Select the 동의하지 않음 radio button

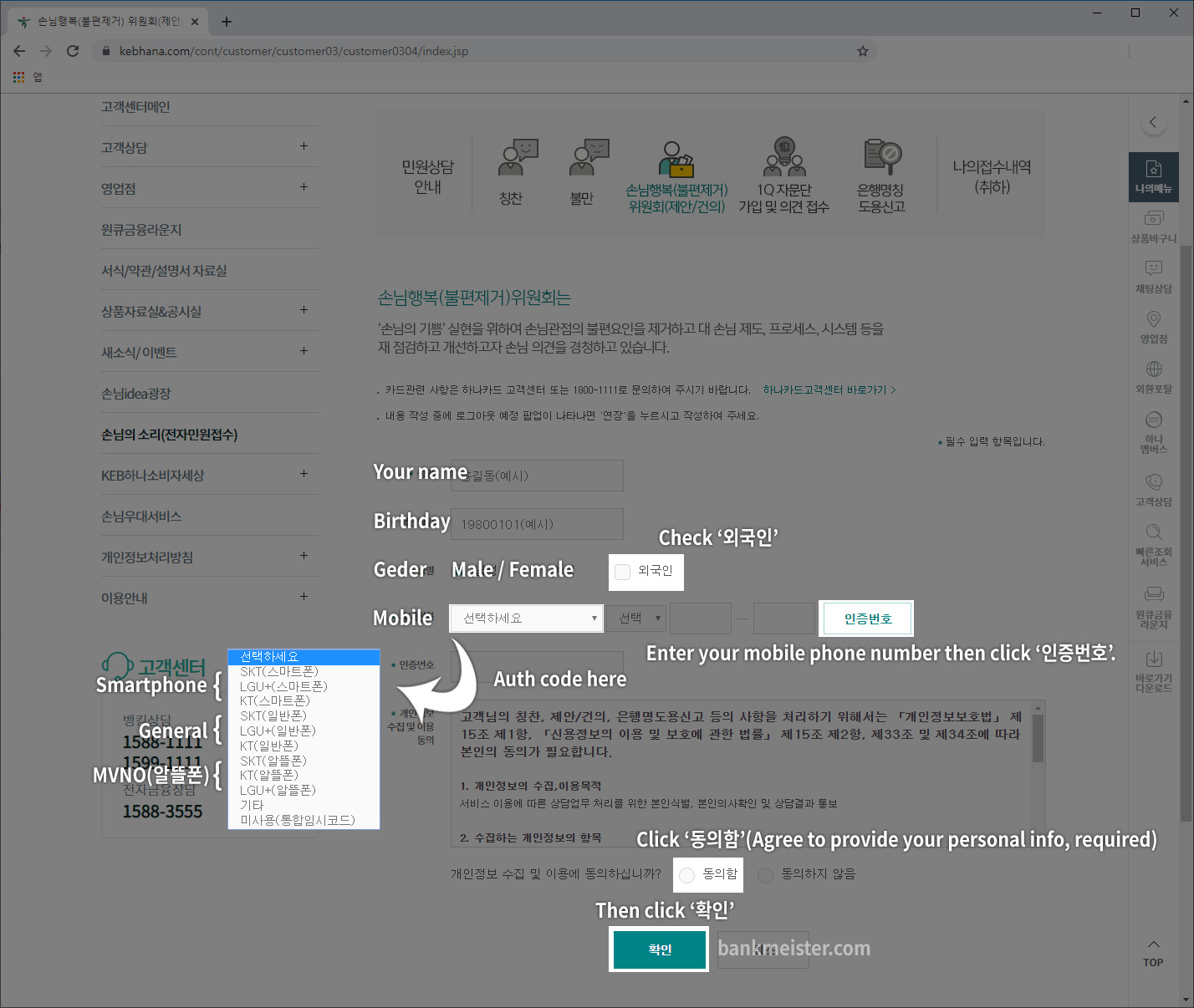click(765, 875)
